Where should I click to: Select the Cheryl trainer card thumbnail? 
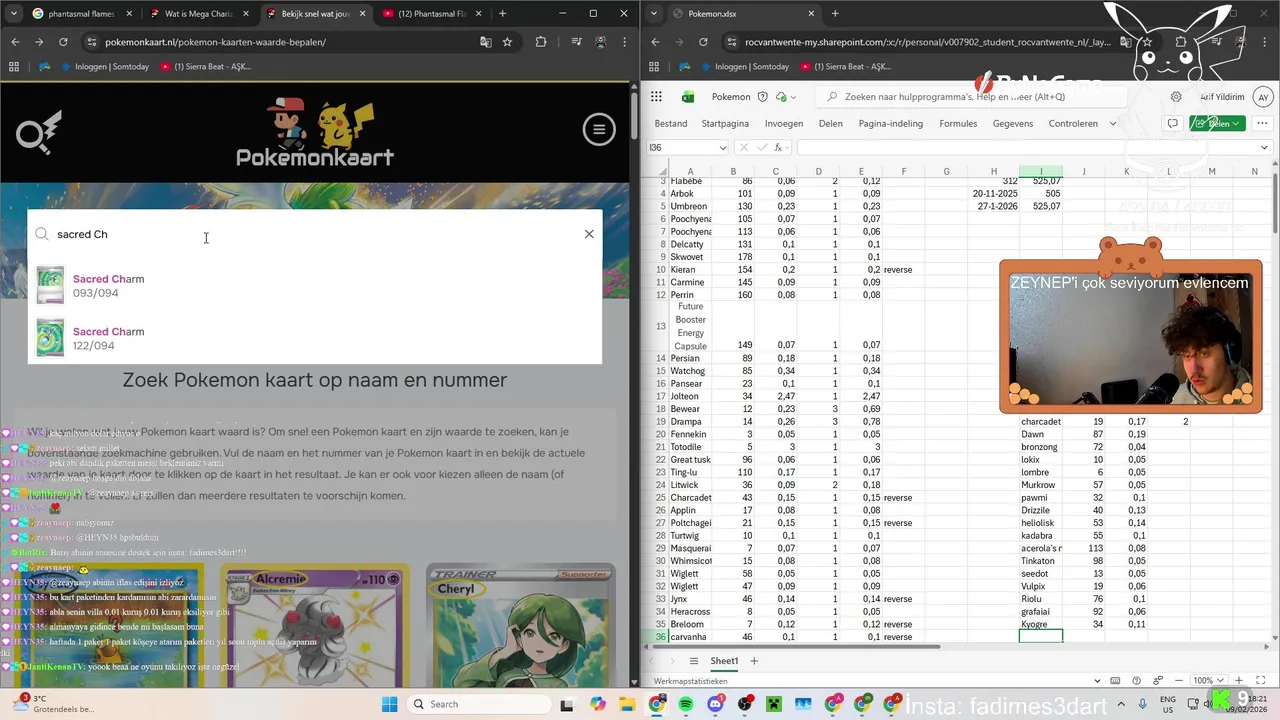pos(519,625)
